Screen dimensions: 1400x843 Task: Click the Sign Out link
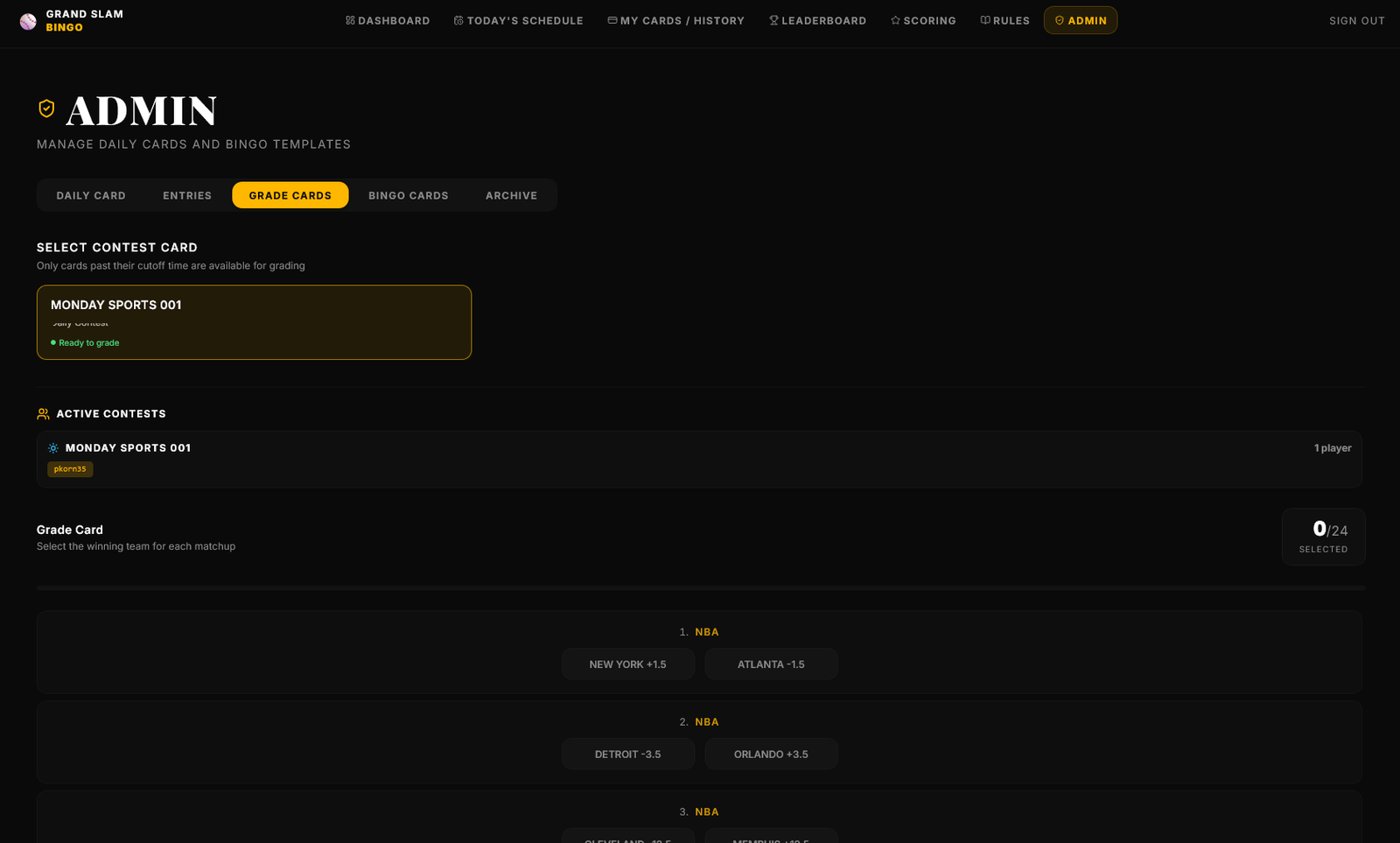tap(1356, 20)
